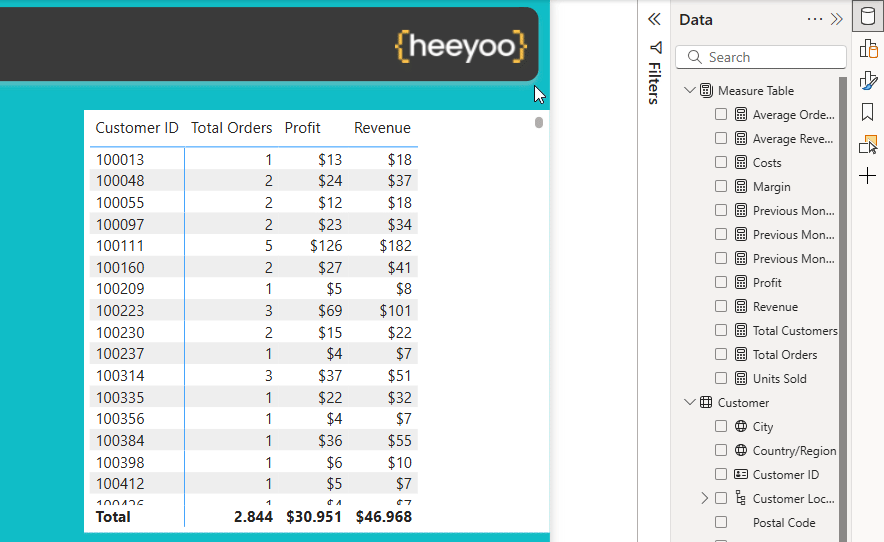Click the $182 revenue cell

(x=395, y=246)
